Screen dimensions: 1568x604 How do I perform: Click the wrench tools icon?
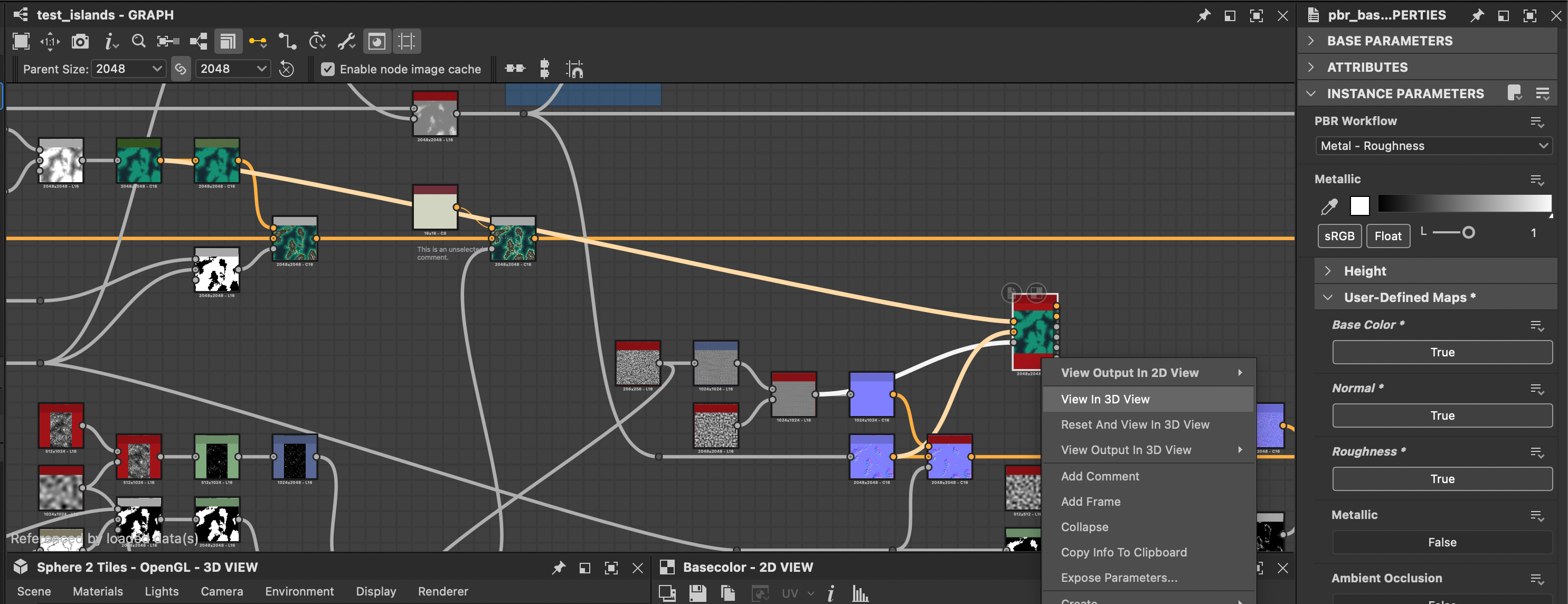point(346,41)
